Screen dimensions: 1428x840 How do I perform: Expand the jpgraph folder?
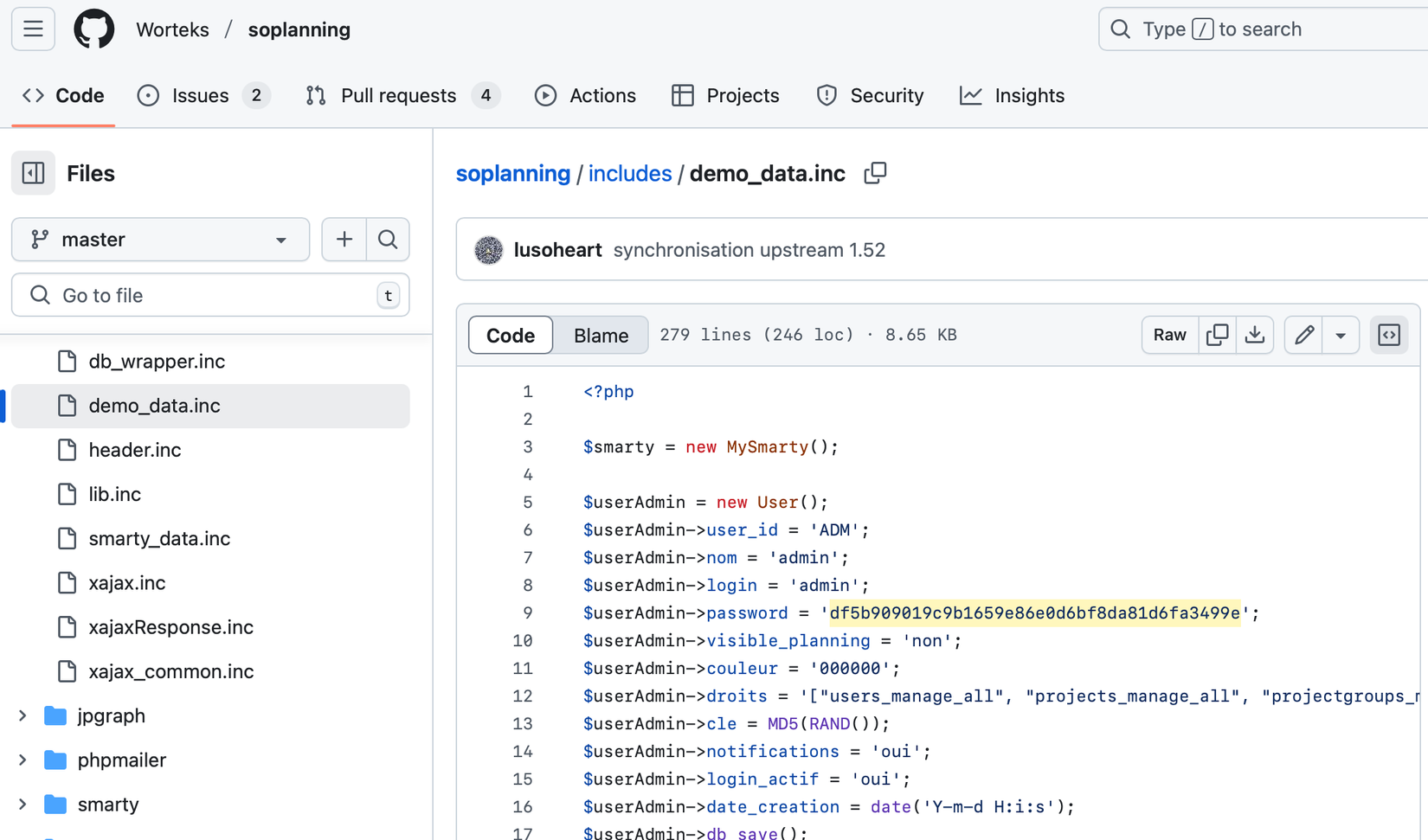23,715
